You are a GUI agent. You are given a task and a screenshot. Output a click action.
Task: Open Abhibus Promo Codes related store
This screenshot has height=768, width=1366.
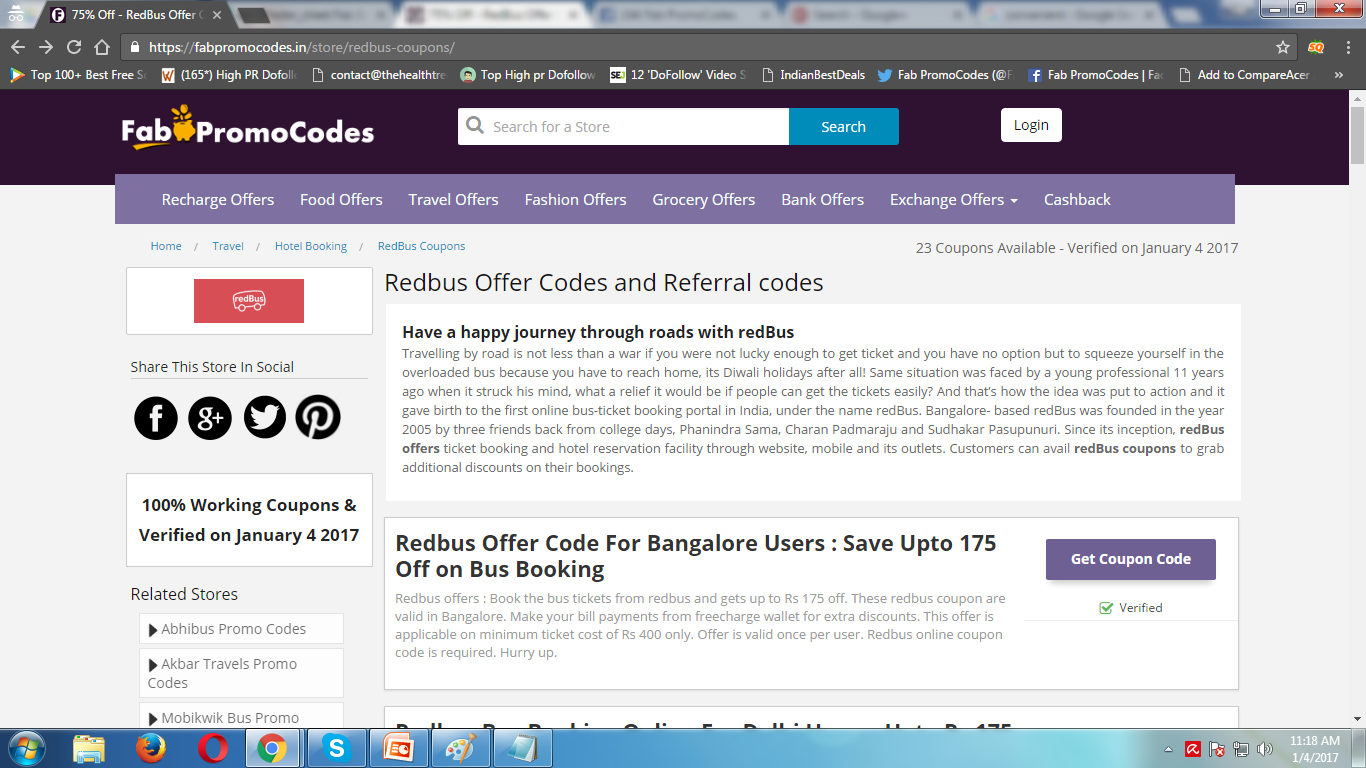(x=241, y=629)
